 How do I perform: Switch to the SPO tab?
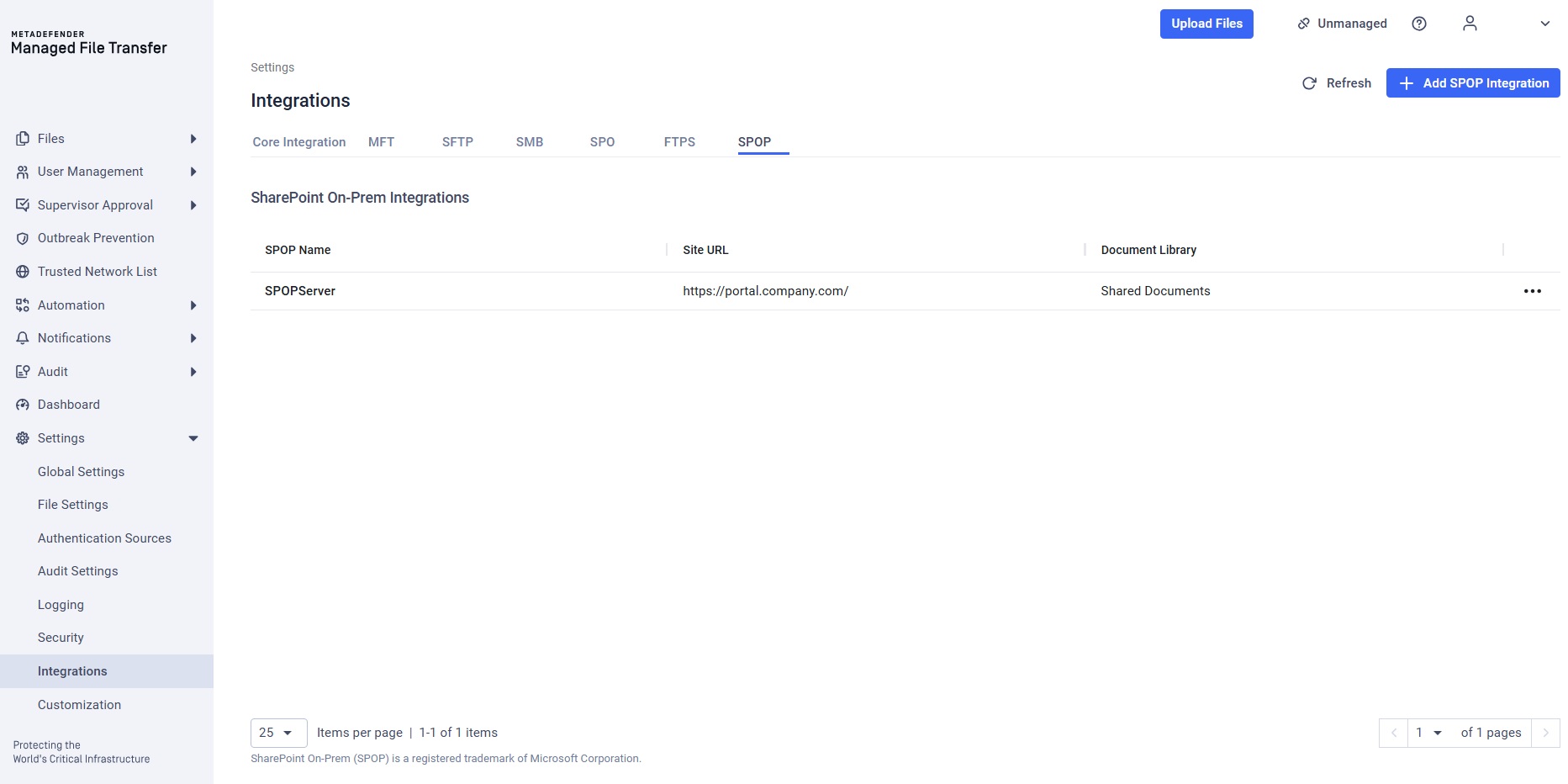coord(602,142)
